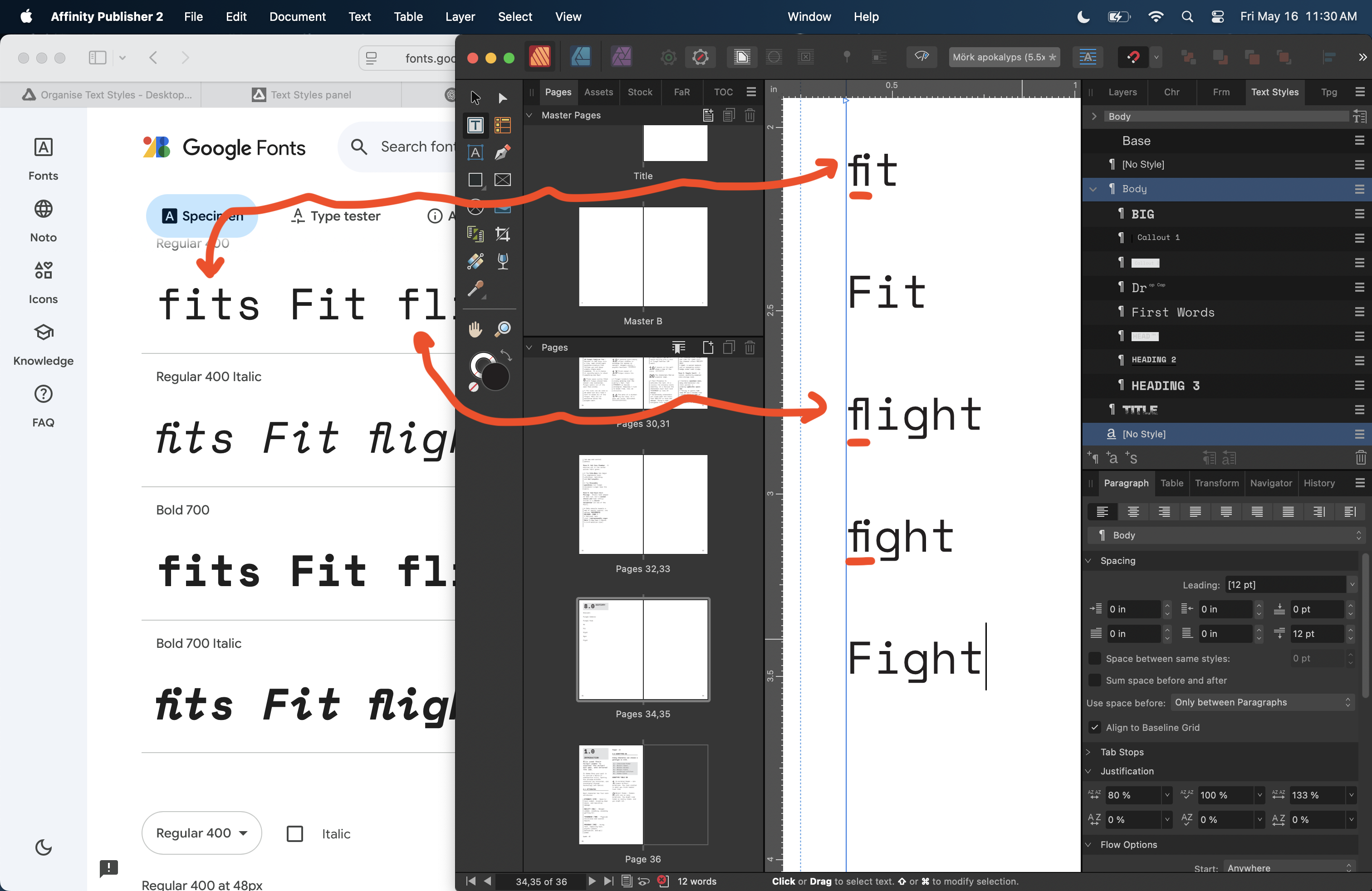Select the Picture Frame Rectangle tool
The height and width of the screenshot is (891, 1372).
503,180
